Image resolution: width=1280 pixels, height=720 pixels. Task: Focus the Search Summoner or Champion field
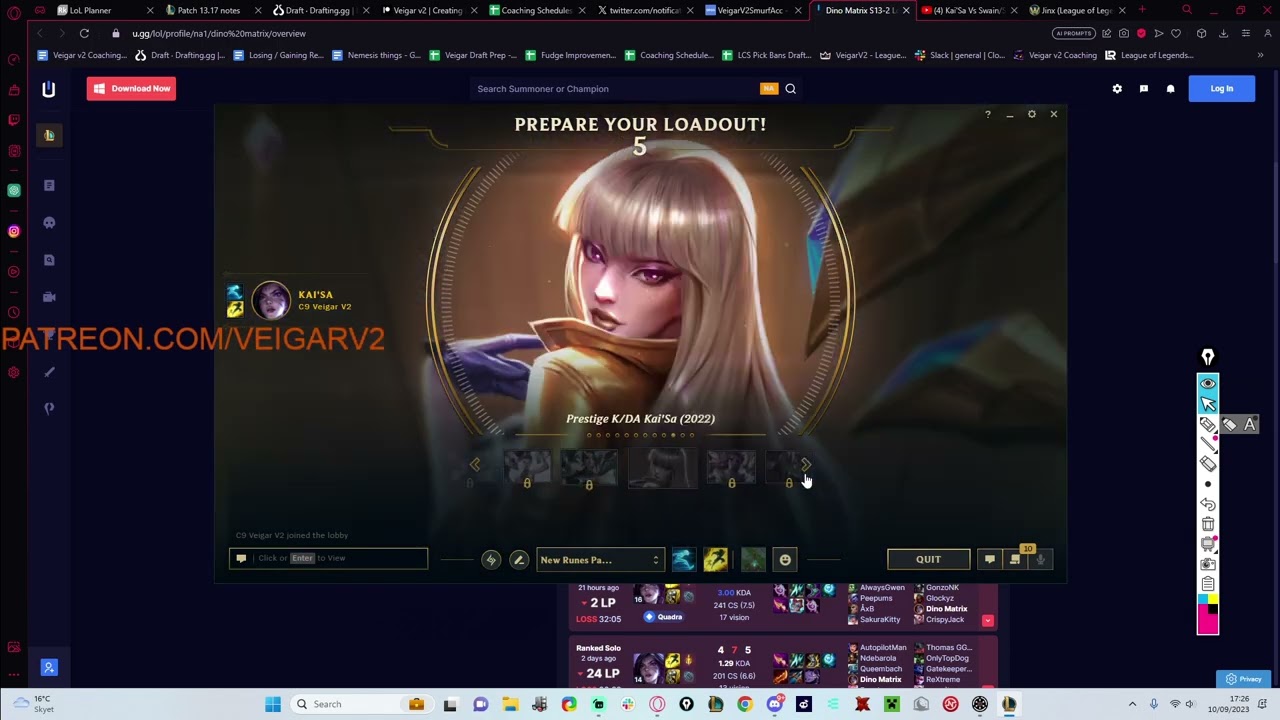point(615,89)
